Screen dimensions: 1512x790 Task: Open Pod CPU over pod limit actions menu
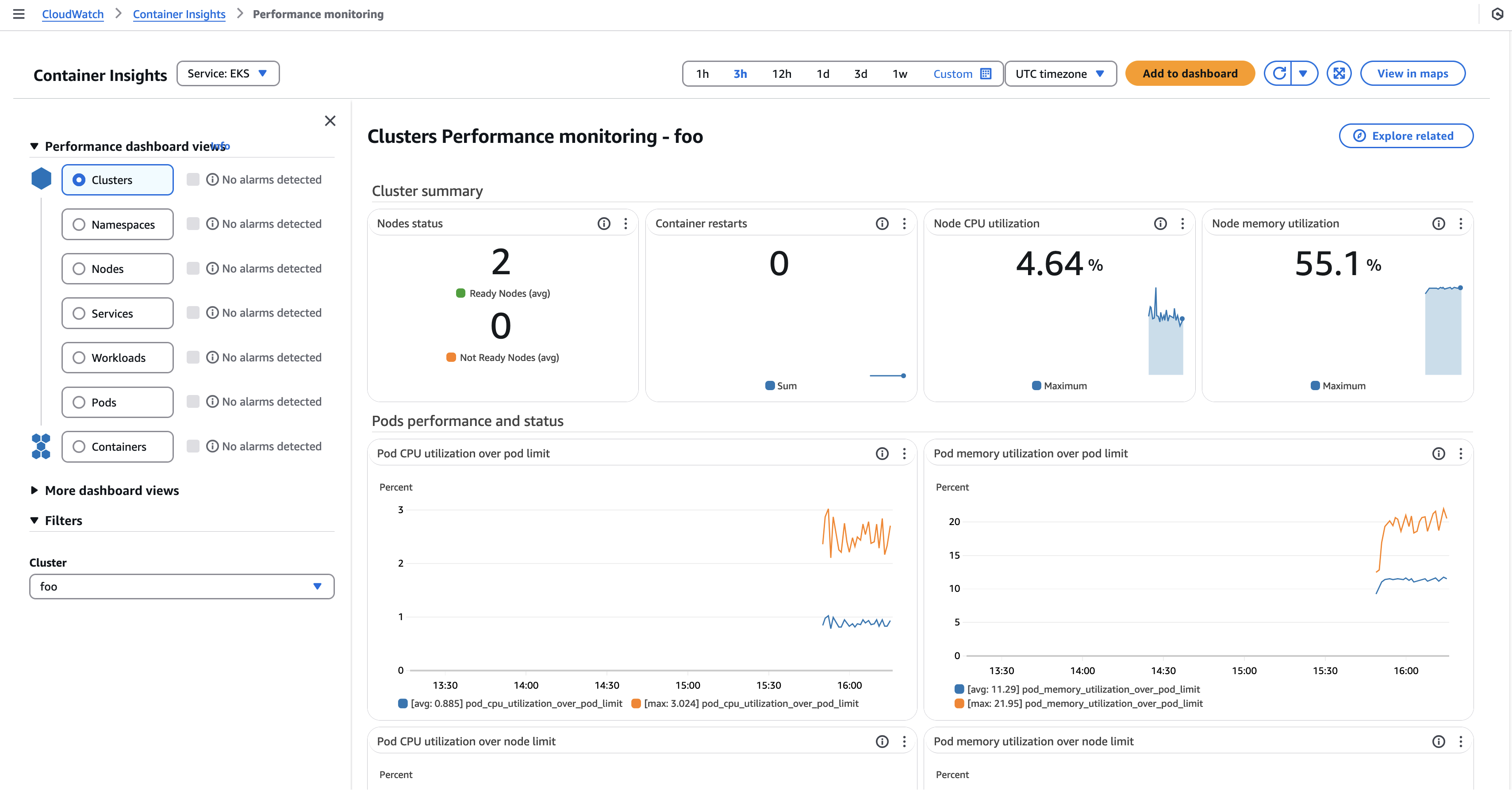coord(904,453)
